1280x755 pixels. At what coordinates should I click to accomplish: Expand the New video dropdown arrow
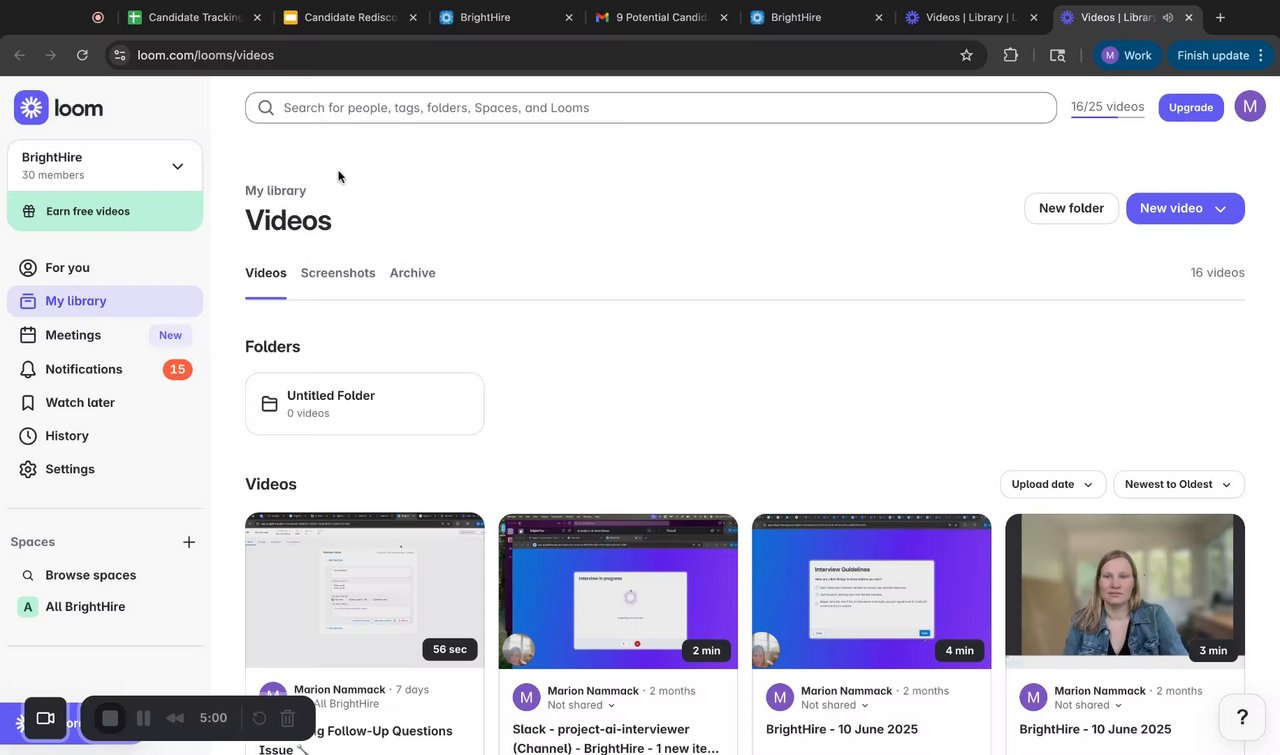1221,209
